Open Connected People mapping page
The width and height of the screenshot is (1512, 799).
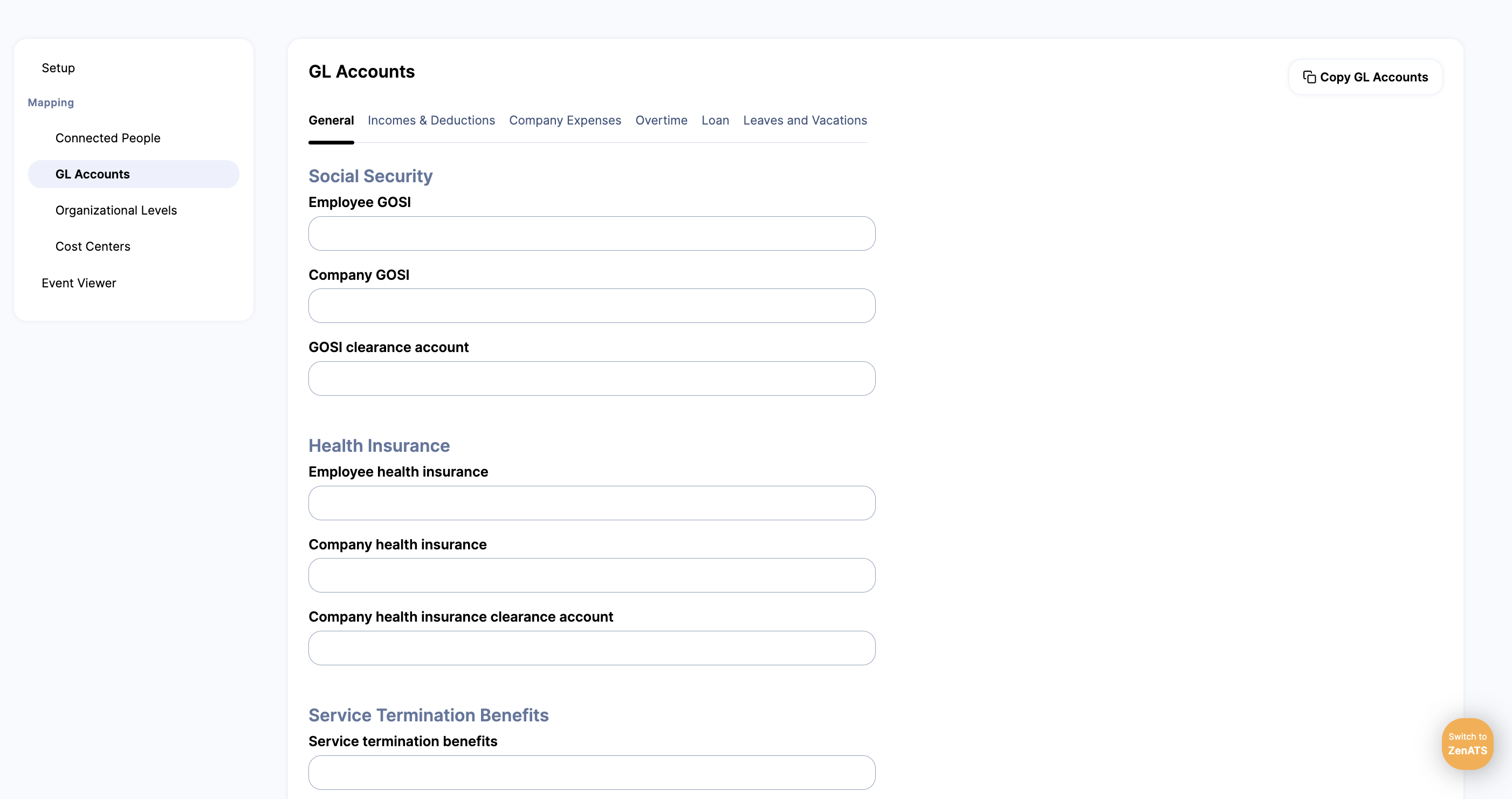click(107, 138)
